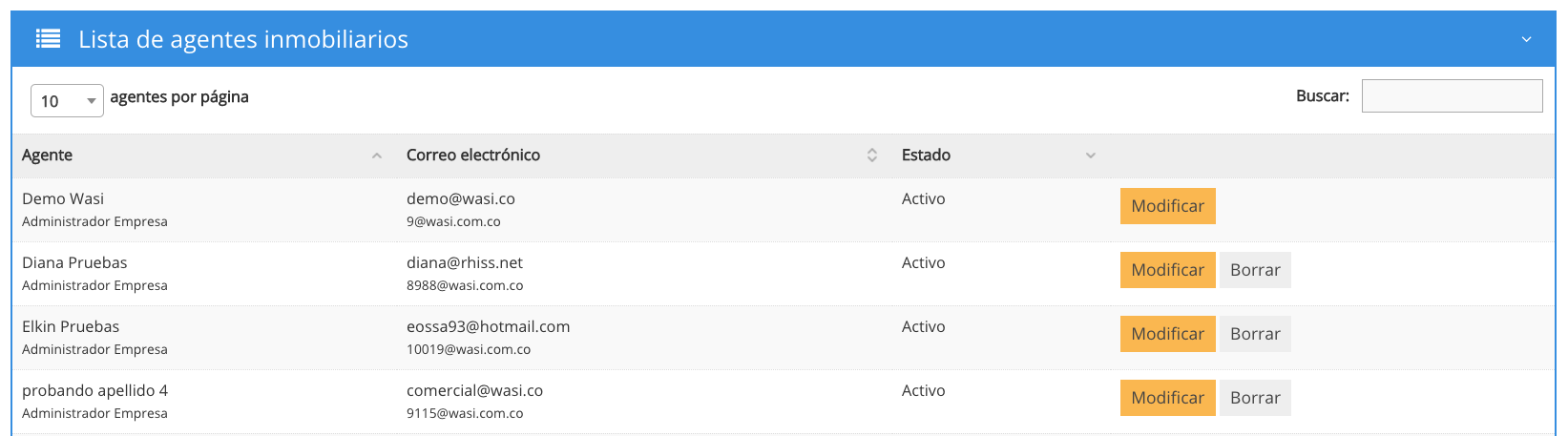Screen dimensions: 1568x436
Task: Modificar the Demo Wasi agent
Action: tap(1167, 206)
